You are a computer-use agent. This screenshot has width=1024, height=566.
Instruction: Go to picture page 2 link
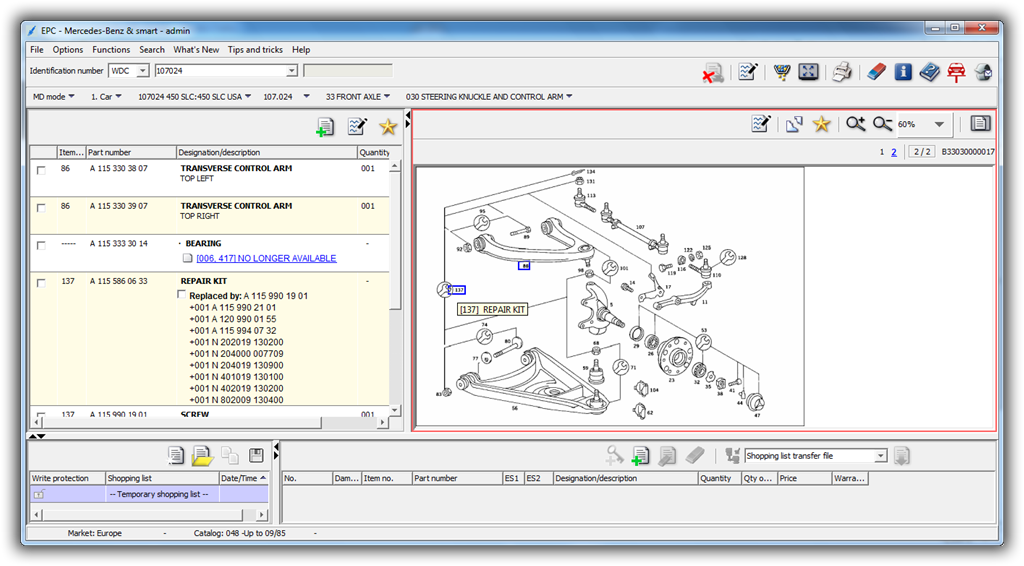coord(894,152)
